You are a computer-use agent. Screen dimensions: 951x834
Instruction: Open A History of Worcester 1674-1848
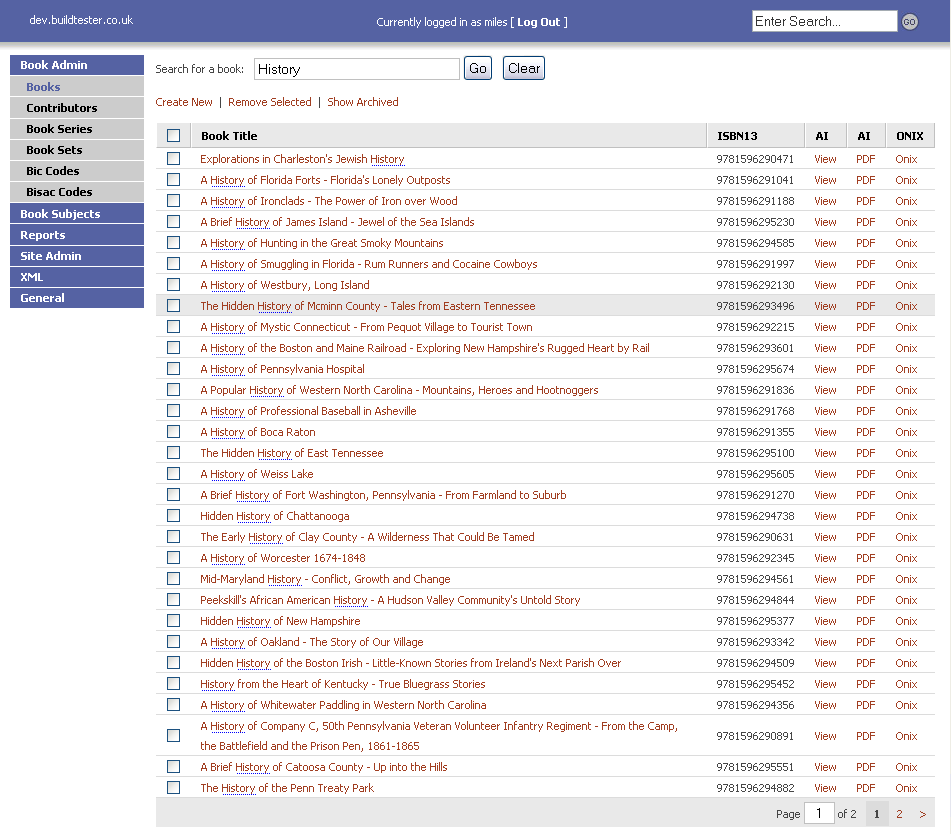[x=283, y=558]
